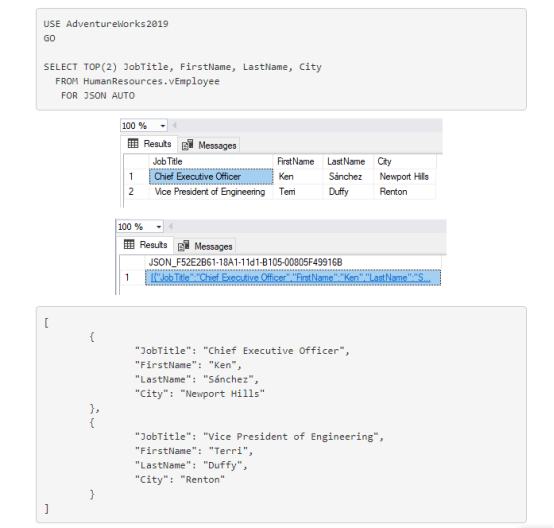
Task: Click the Results grid icon in upper pane
Action: tap(133, 143)
